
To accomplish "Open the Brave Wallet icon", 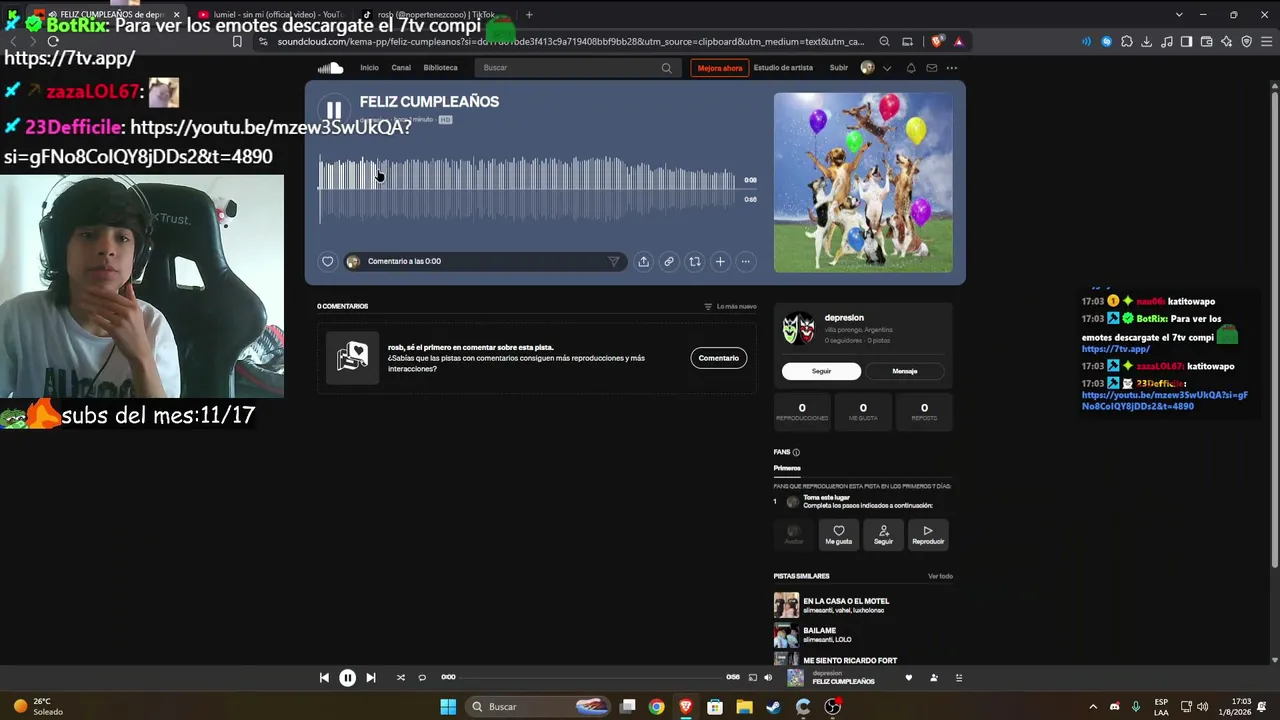I will [1207, 42].
